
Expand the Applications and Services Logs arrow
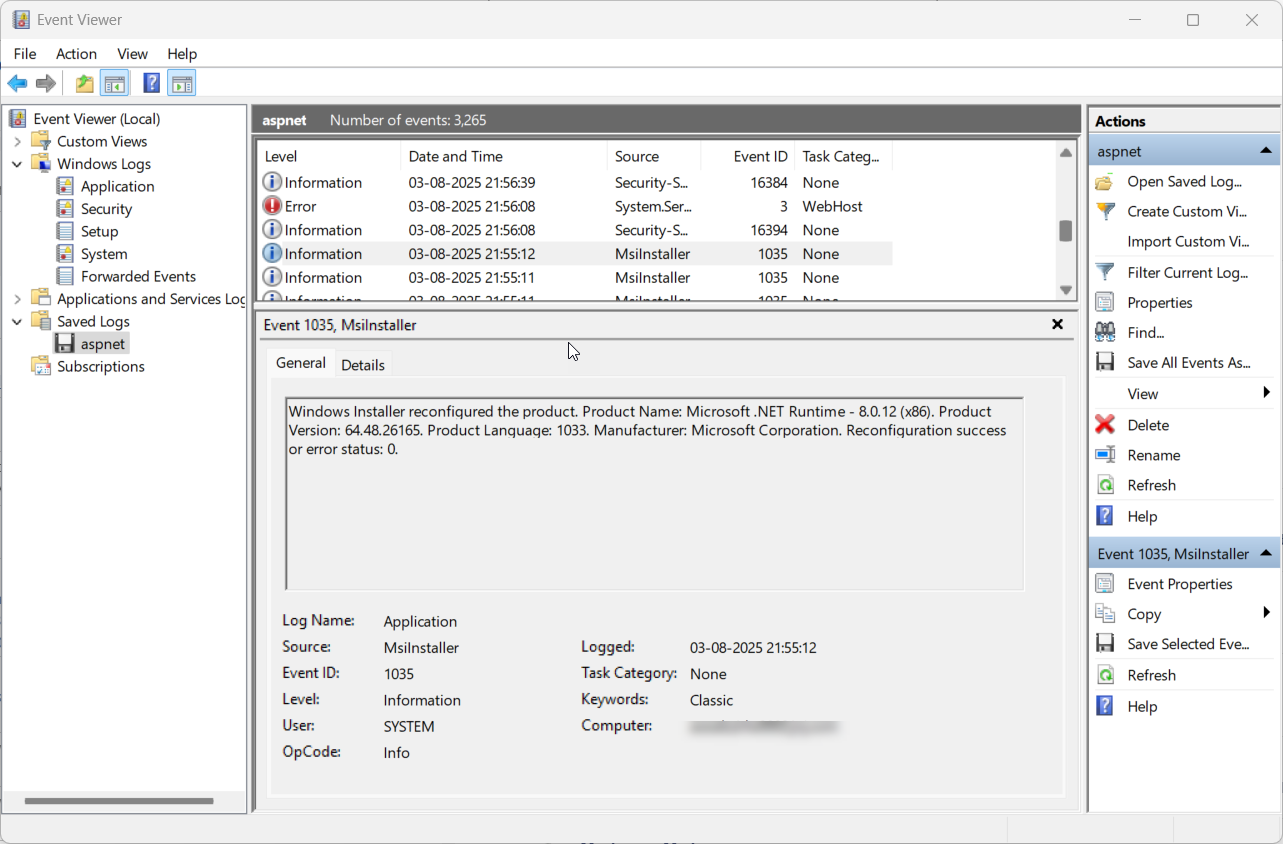(17, 299)
